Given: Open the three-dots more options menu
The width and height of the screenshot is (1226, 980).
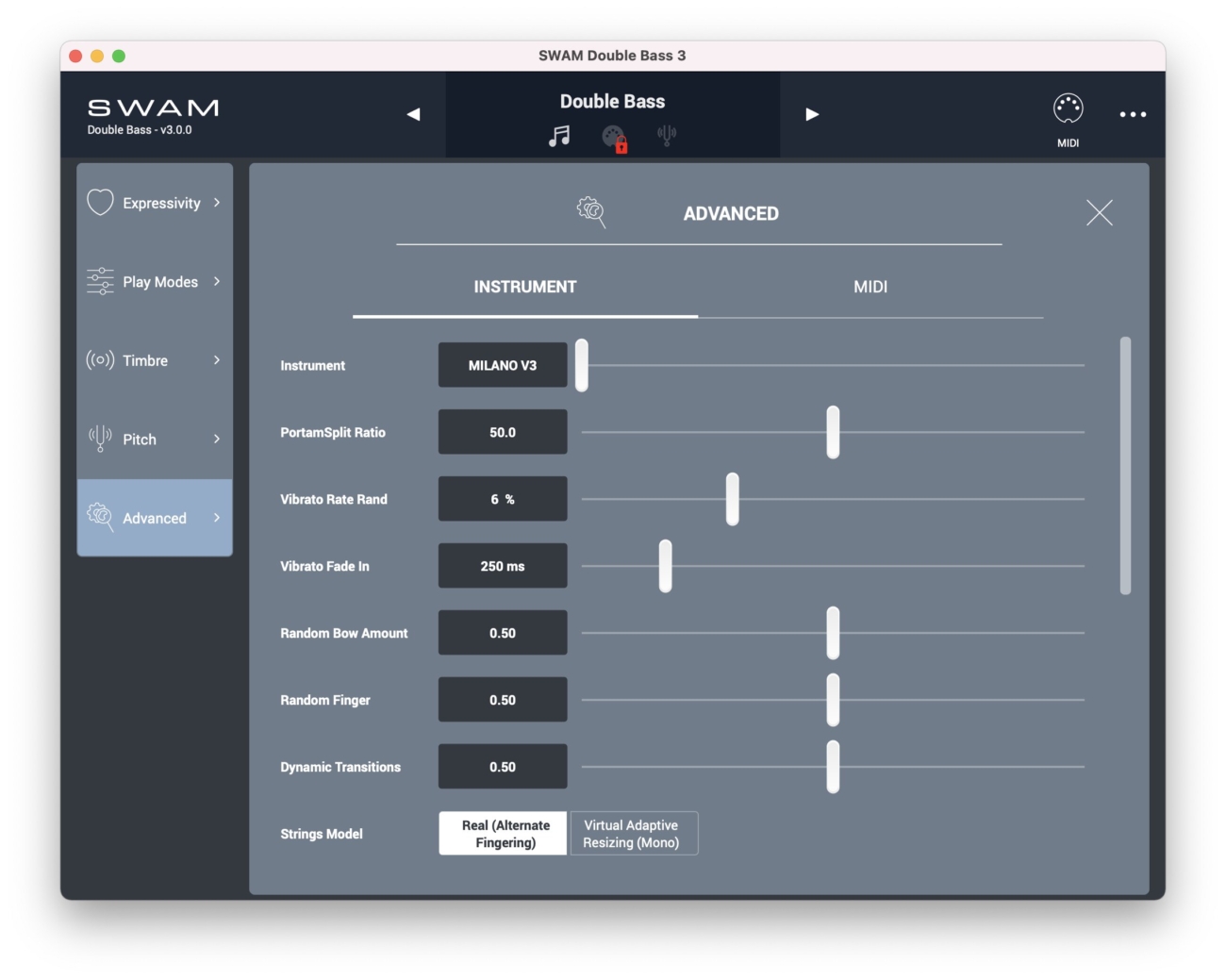Looking at the screenshot, I should click(1133, 114).
